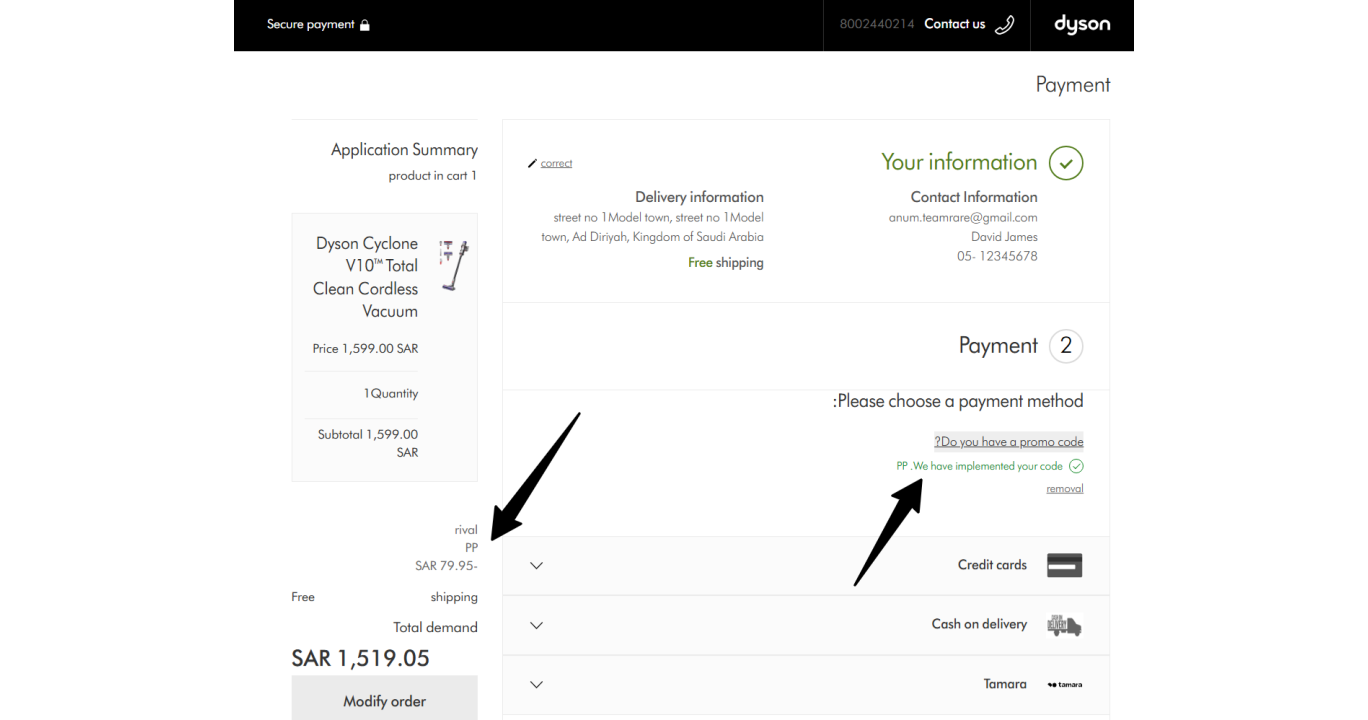
Task: Click the Tamara logo icon
Action: tap(1065, 685)
